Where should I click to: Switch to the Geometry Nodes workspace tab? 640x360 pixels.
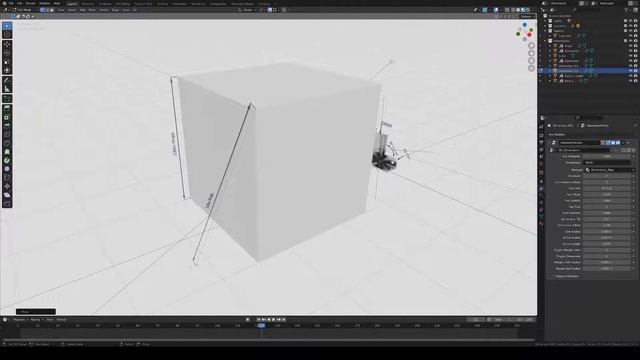[x=242, y=4]
